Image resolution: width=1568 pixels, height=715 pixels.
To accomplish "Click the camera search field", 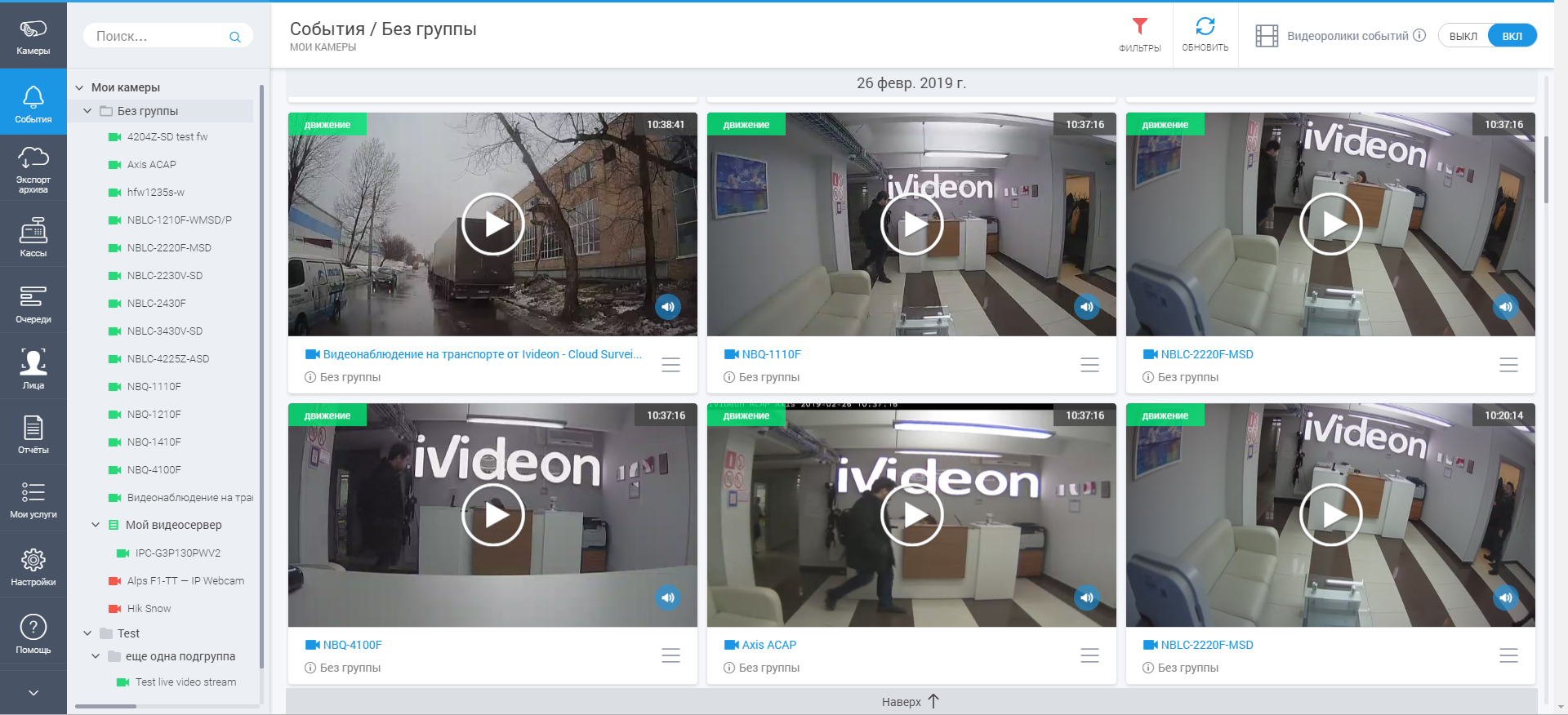I will point(167,36).
